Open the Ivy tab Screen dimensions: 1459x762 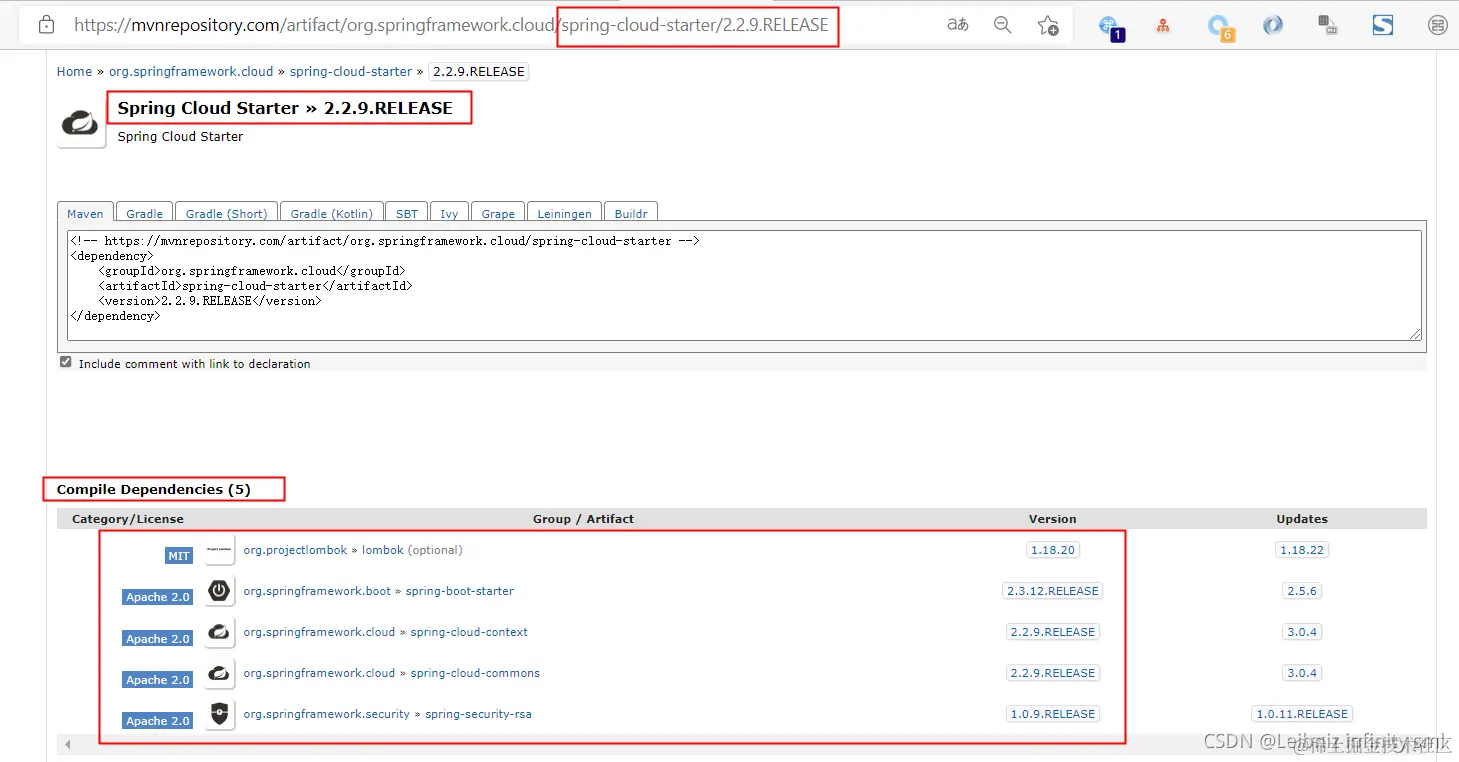pyautogui.click(x=450, y=213)
